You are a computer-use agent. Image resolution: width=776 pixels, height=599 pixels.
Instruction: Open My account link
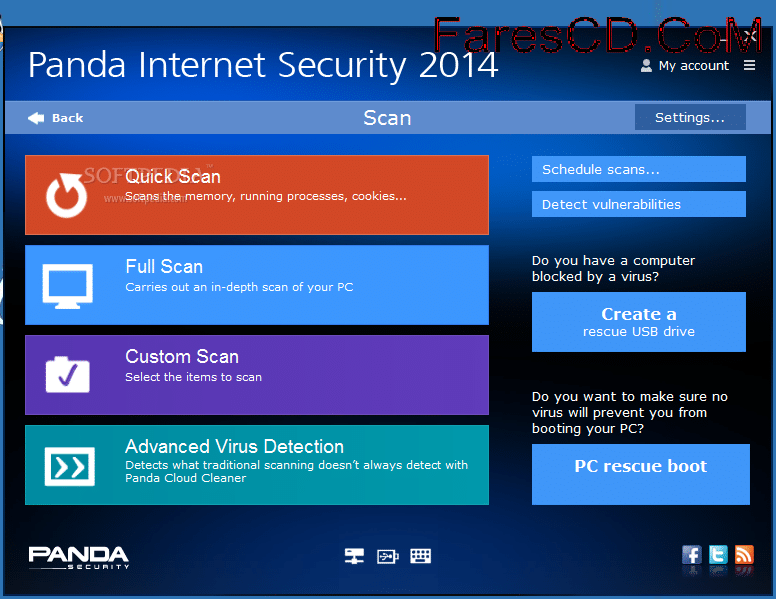pos(693,66)
